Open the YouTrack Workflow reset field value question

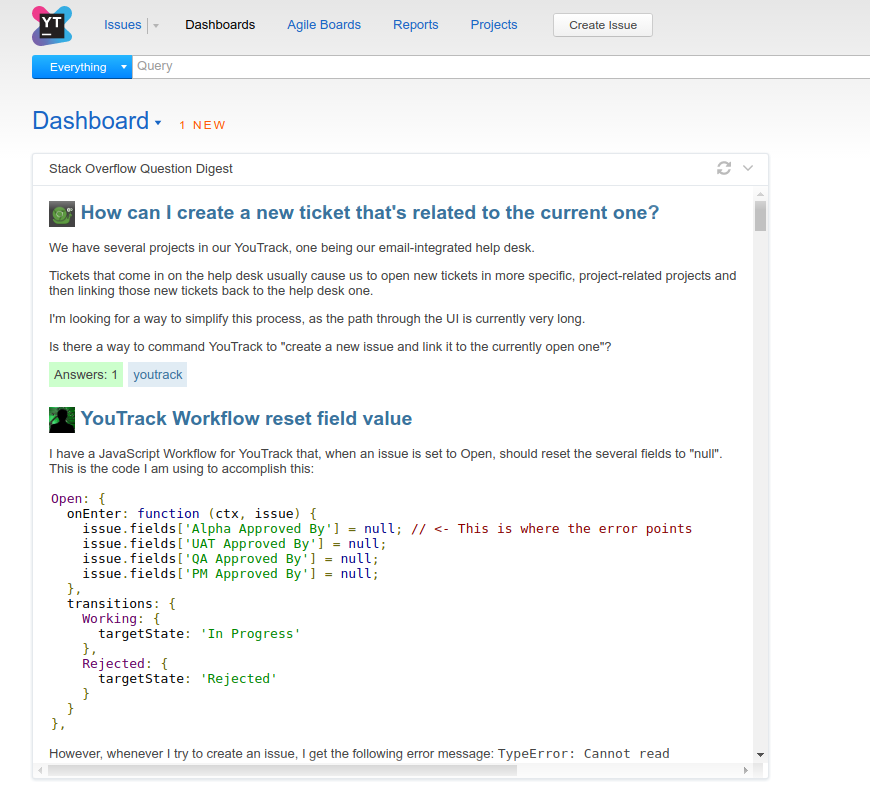point(246,418)
